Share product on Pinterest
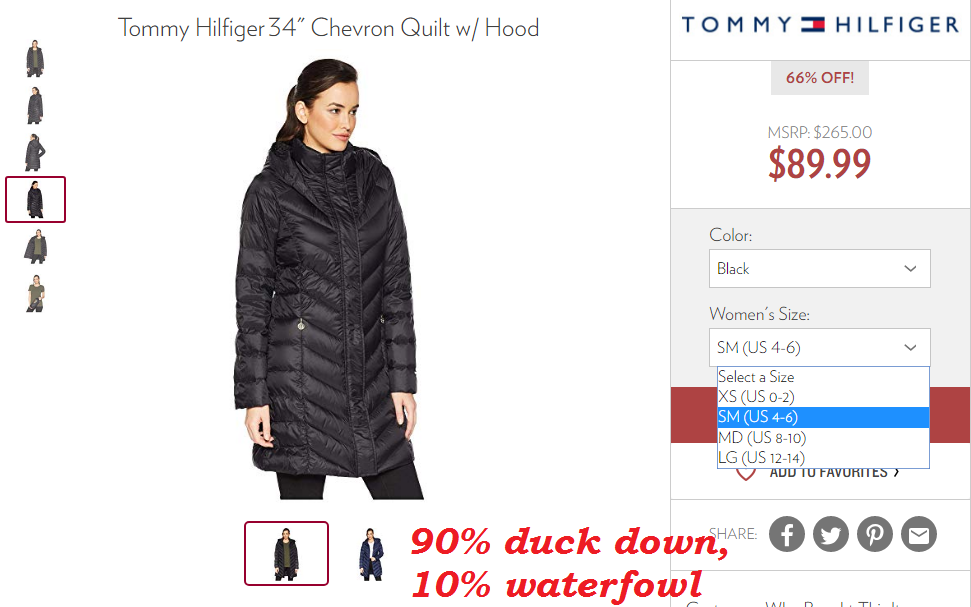The image size is (971, 607). point(874,534)
